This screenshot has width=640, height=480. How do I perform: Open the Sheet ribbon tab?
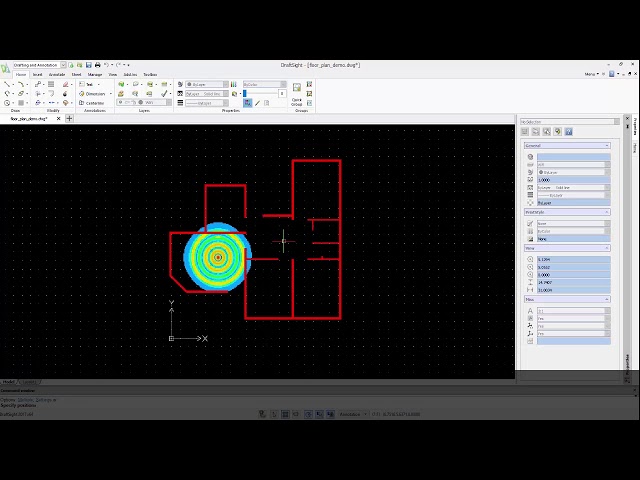point(76,75)
